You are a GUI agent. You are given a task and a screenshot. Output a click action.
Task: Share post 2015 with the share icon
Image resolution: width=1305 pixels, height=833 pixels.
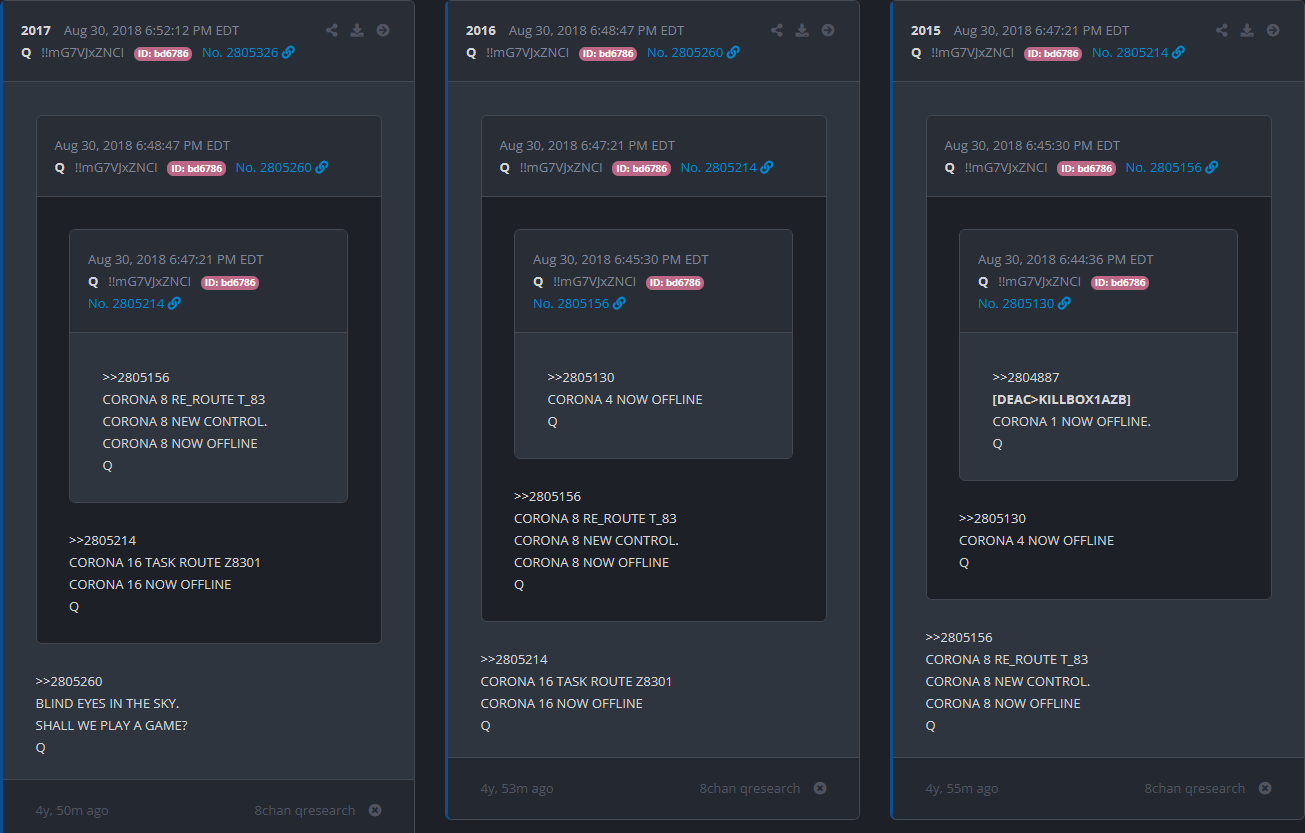tap(1222, 30)
